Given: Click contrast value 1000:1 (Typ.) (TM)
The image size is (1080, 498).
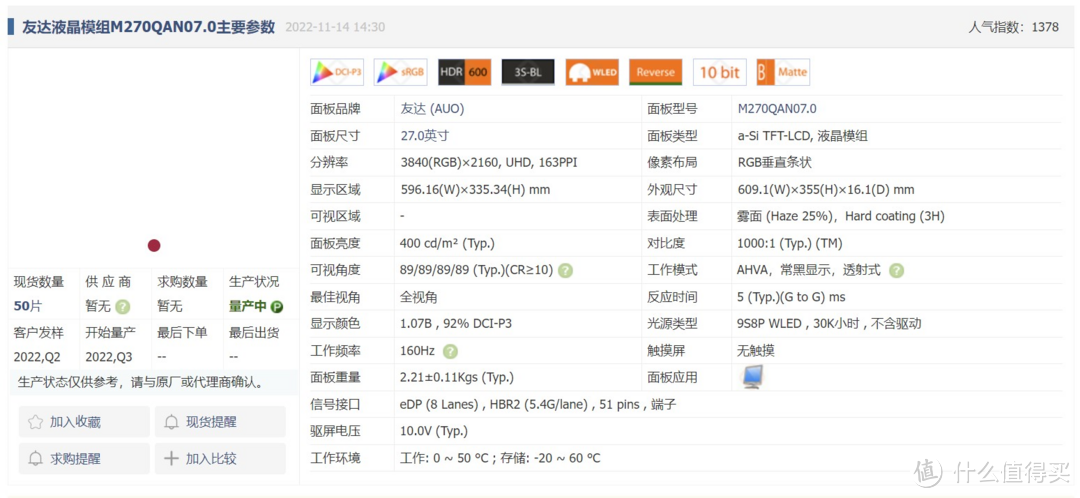Looking at the screenshot, I should [x=789, y=243].
